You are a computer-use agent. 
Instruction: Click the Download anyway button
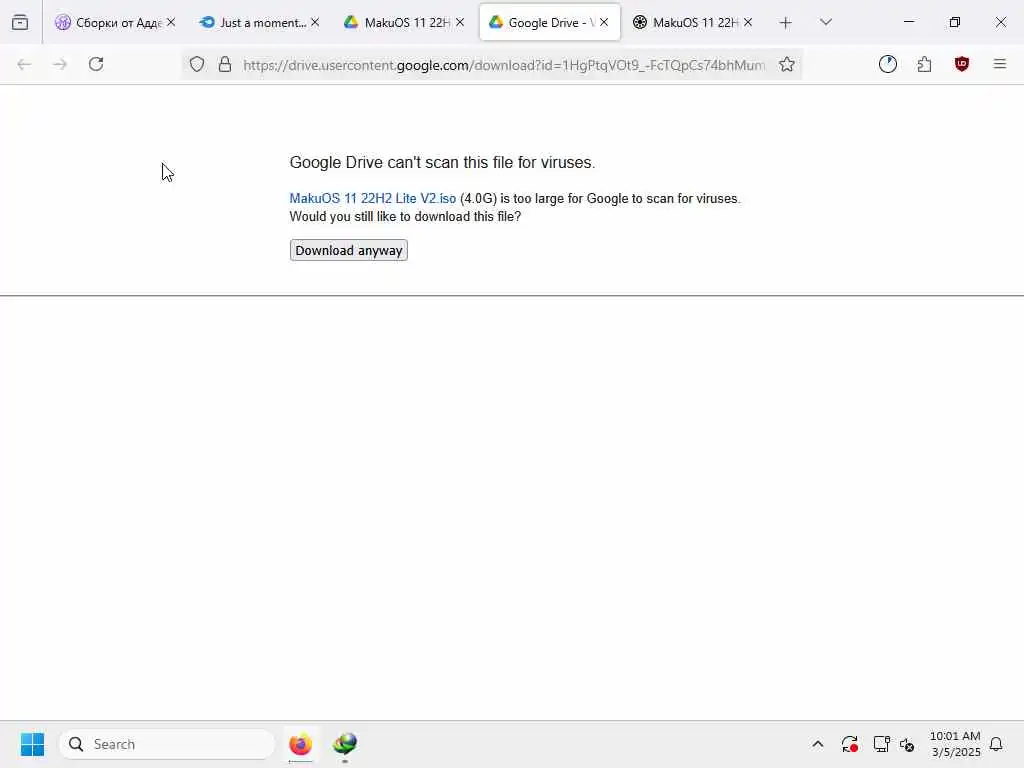[x=349, y=250]
